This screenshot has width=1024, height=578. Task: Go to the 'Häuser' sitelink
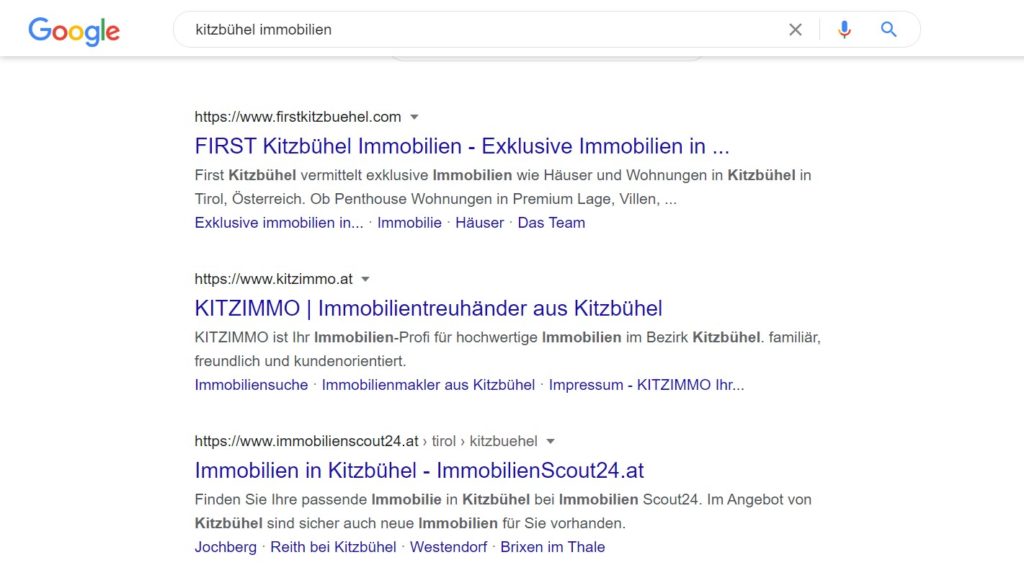480,223
